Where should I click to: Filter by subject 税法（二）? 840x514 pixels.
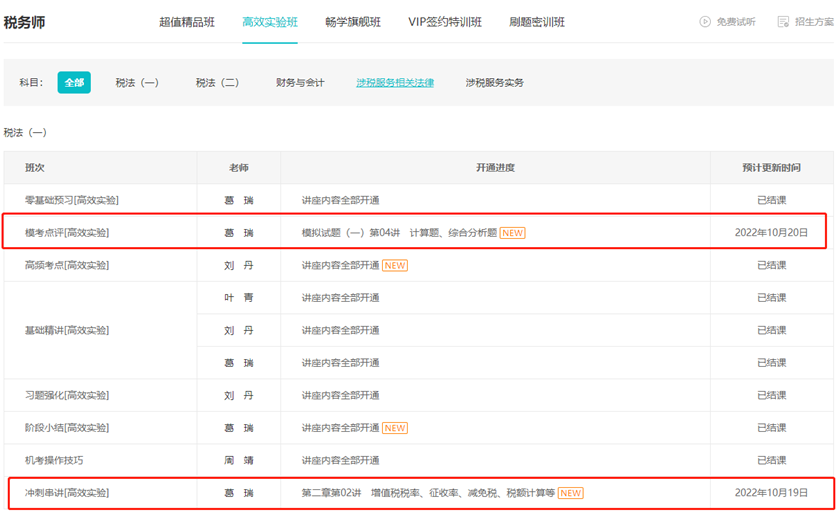pyautogui.click(x=217, y=83)
